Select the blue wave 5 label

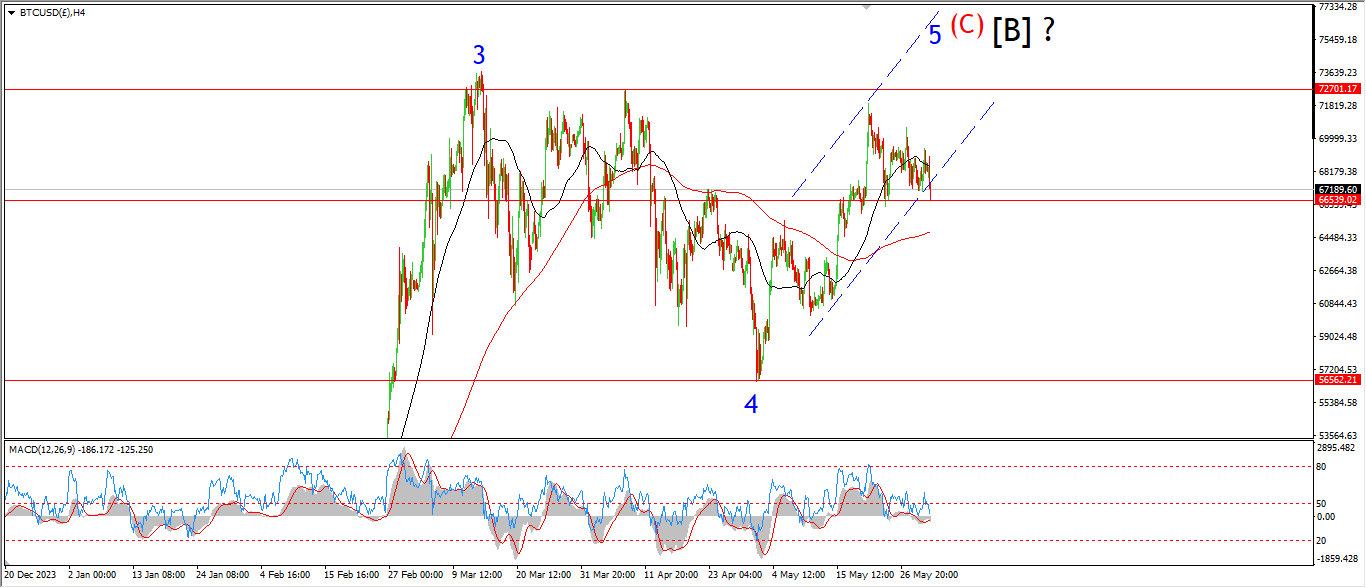point(934,36)
